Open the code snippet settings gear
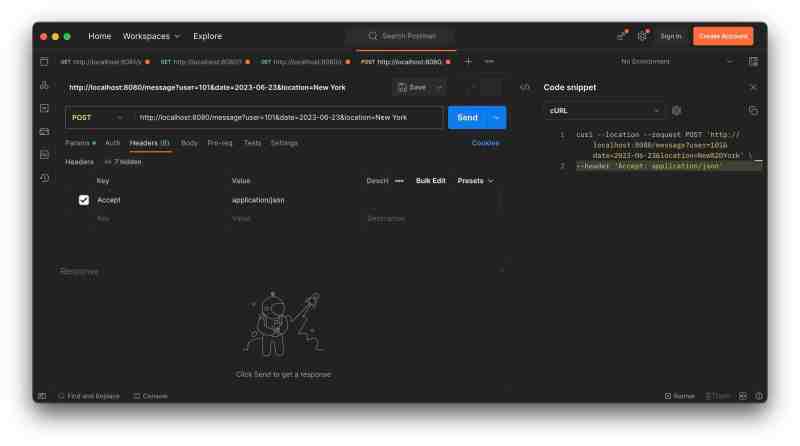 (677, 111)
